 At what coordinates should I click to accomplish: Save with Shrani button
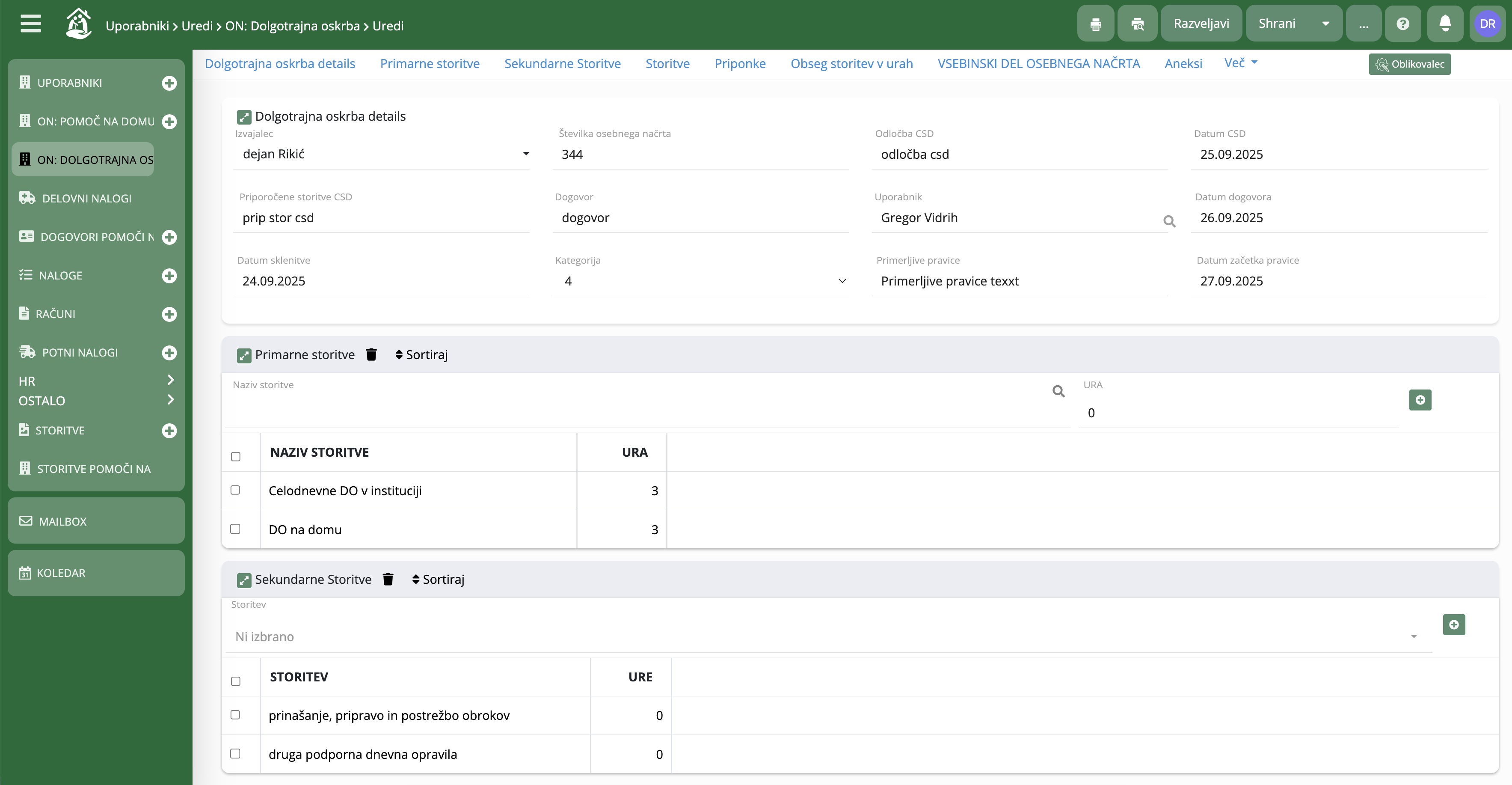click(x=1277, y=24)
